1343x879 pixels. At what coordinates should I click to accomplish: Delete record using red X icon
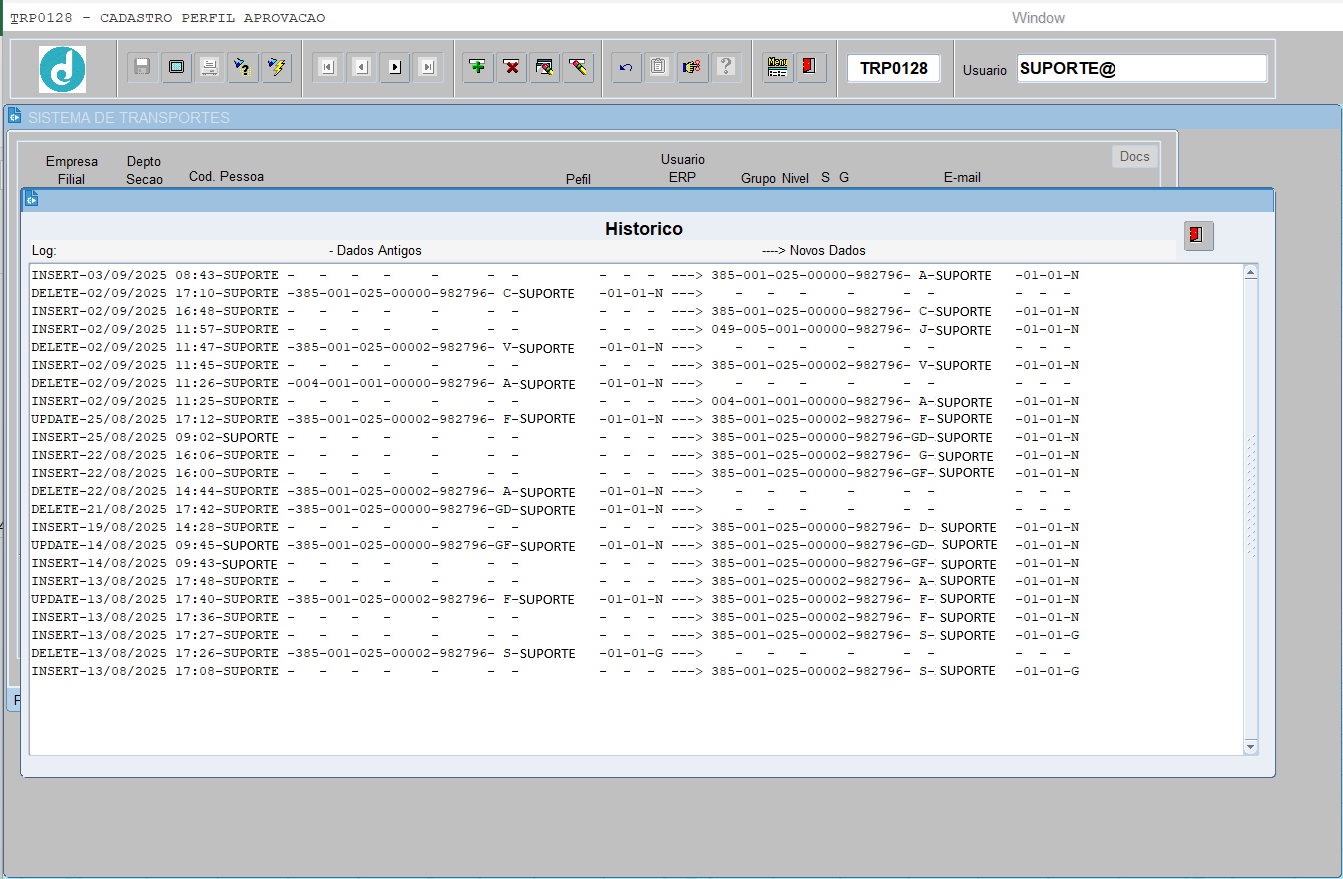[x=512, y=67]
